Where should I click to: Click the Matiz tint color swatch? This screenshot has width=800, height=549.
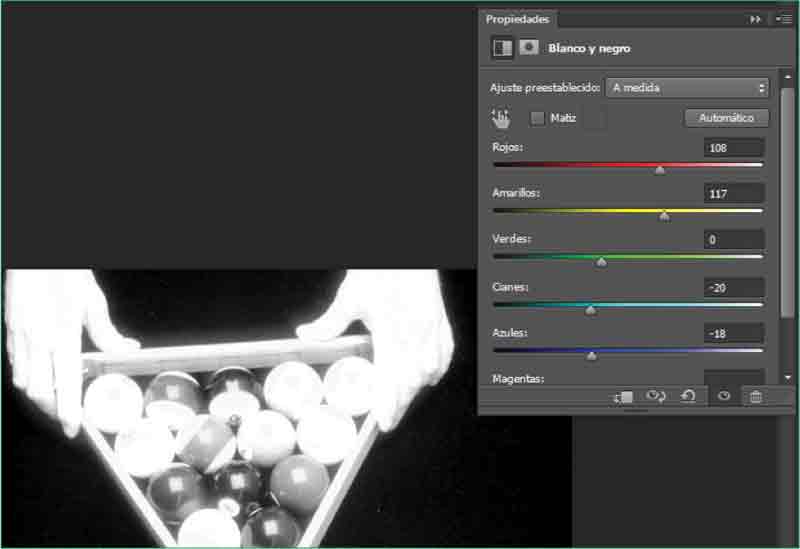[594, 118]
